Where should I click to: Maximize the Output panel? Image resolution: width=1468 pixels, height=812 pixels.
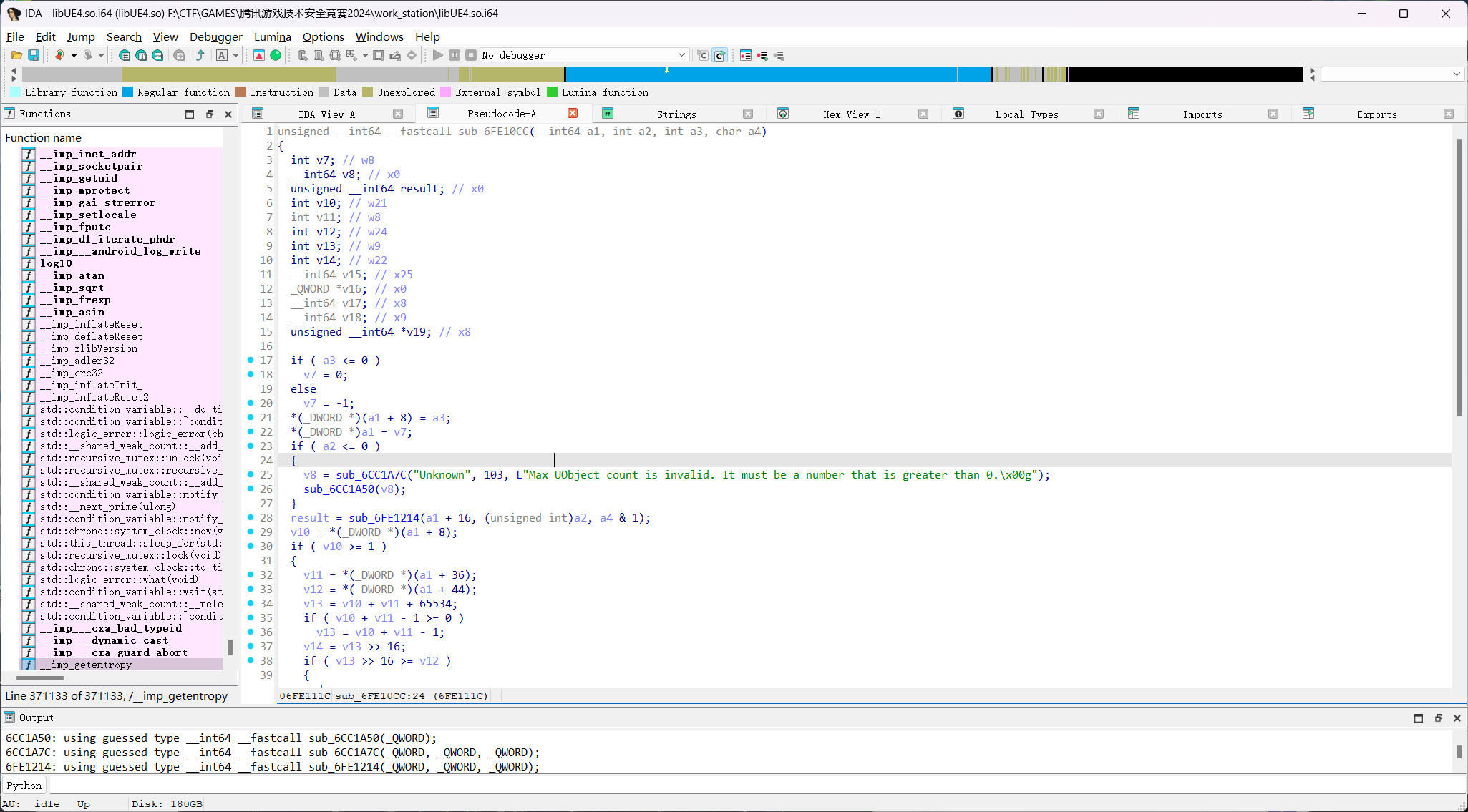[1419, 718]
